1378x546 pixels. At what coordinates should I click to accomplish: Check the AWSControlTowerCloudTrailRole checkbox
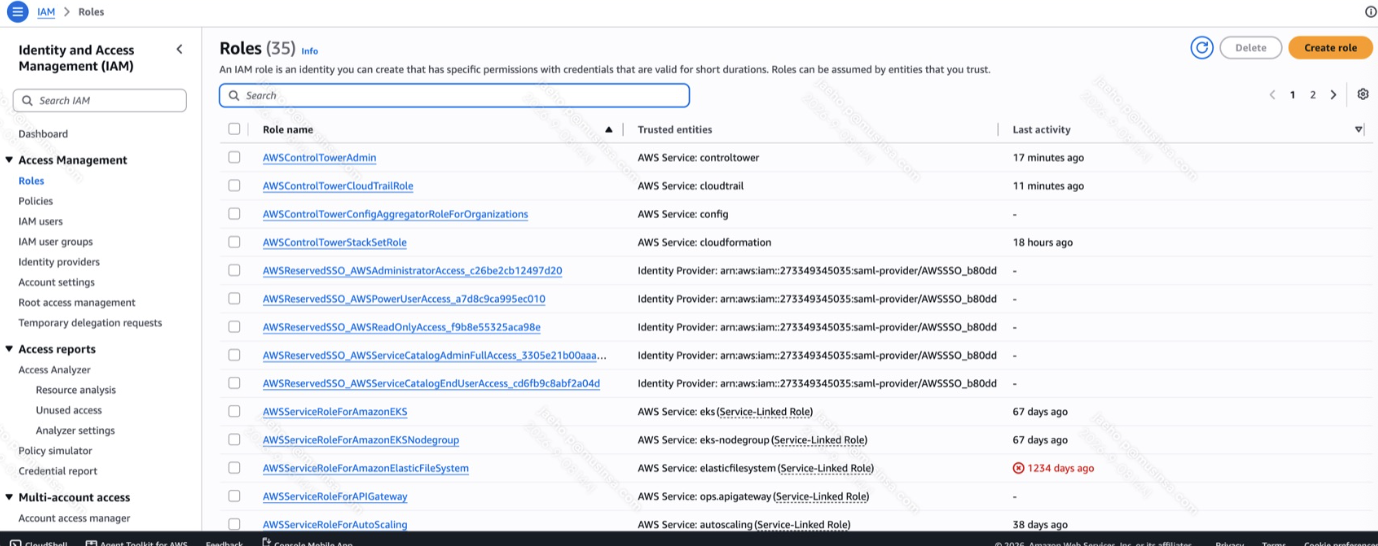pyautogui.click(x=234, y=185)
